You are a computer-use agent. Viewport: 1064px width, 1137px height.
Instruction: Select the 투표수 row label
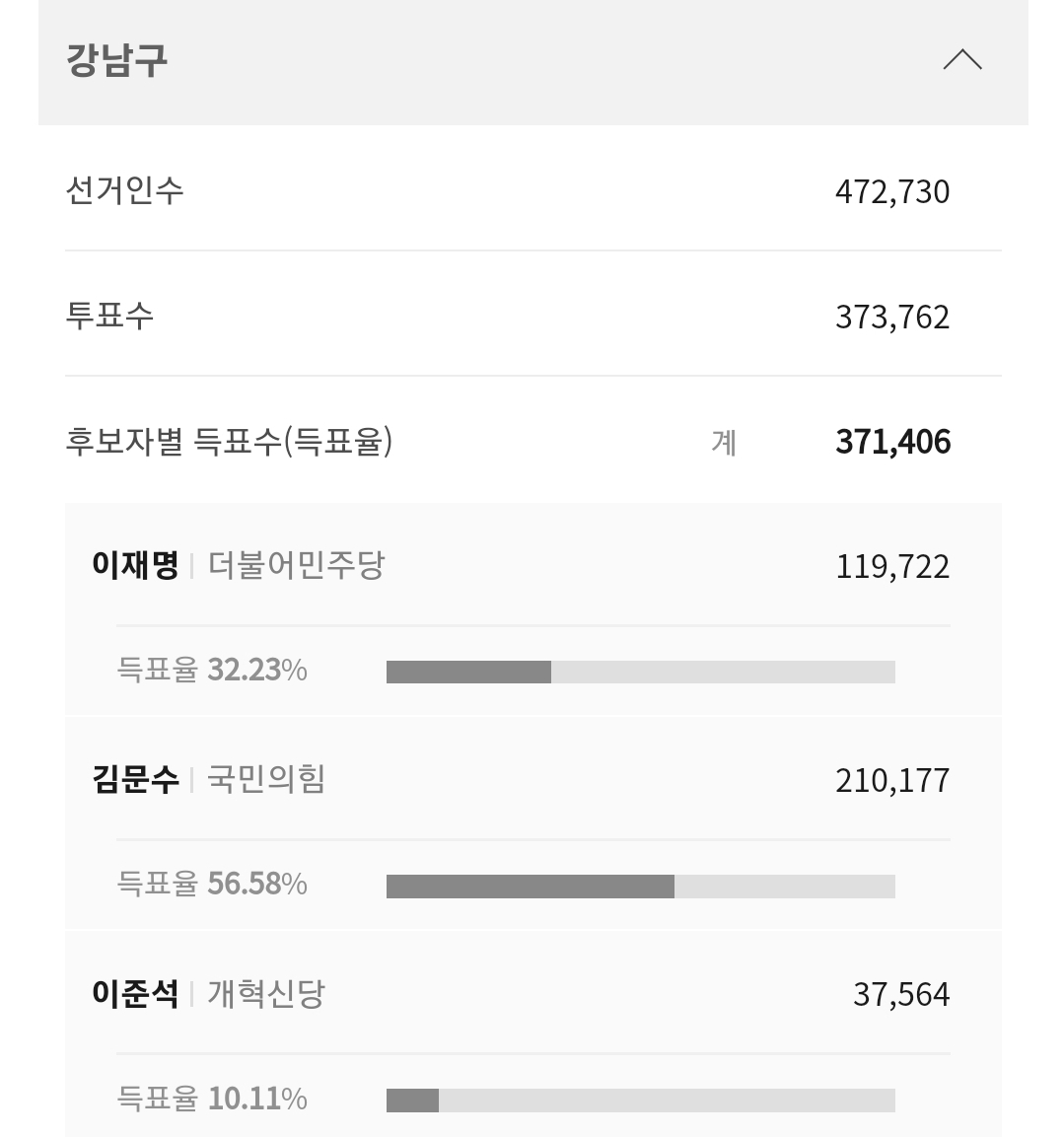click(x=109, y=316)
